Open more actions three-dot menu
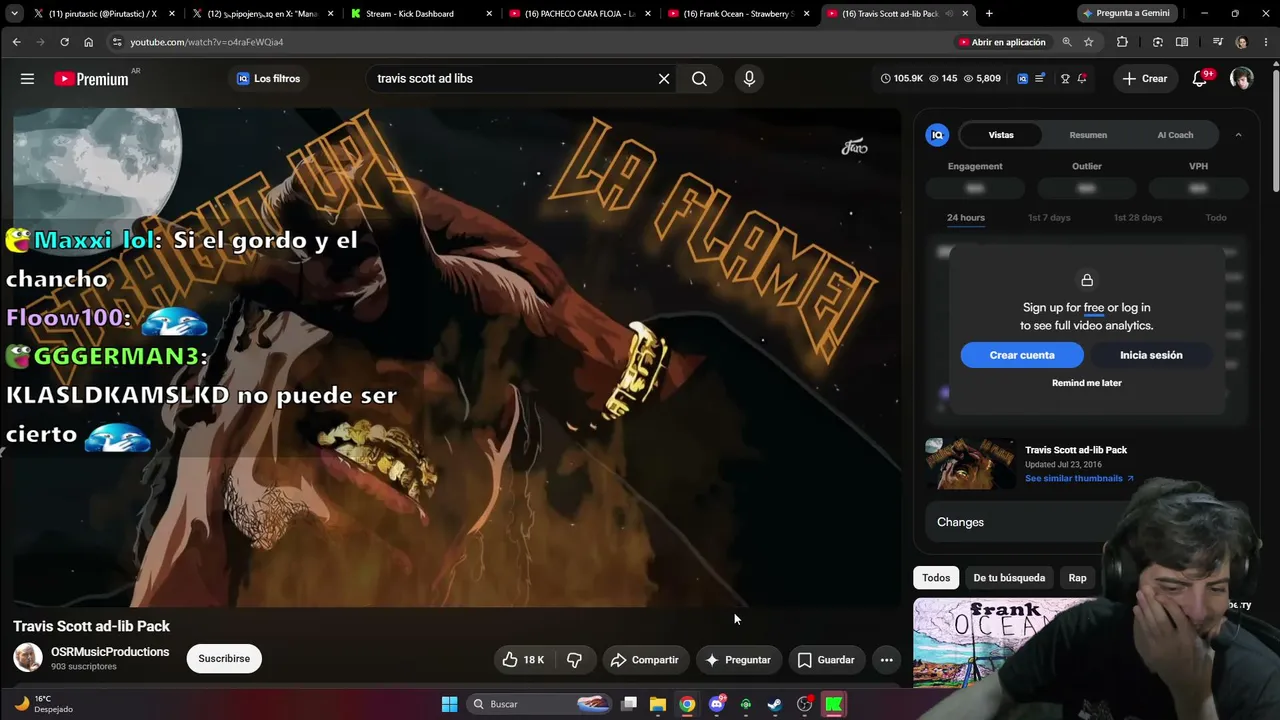The image size is (1280, 720). 886,660
